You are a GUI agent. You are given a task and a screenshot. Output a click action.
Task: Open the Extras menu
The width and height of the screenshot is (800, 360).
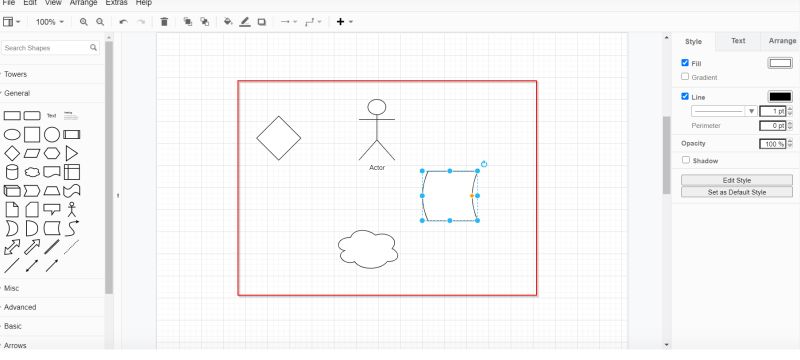coord(116,3)
